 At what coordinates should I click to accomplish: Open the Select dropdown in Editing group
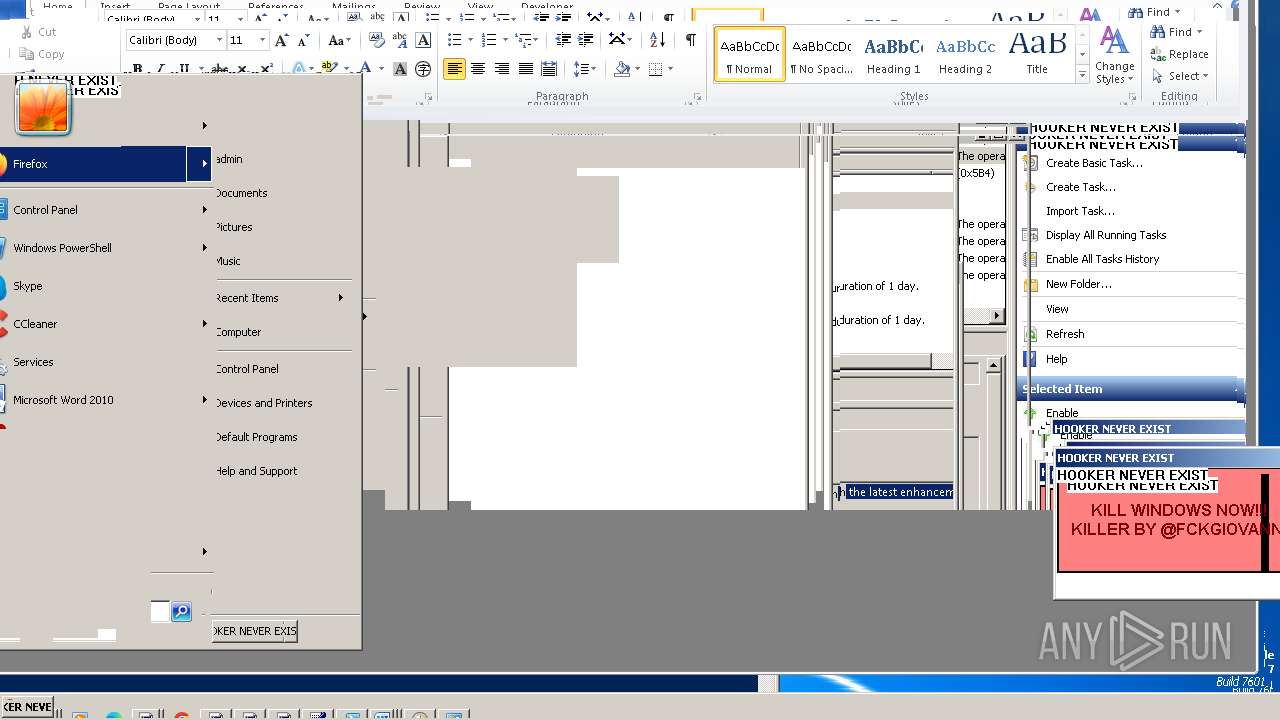point(1180,76)
